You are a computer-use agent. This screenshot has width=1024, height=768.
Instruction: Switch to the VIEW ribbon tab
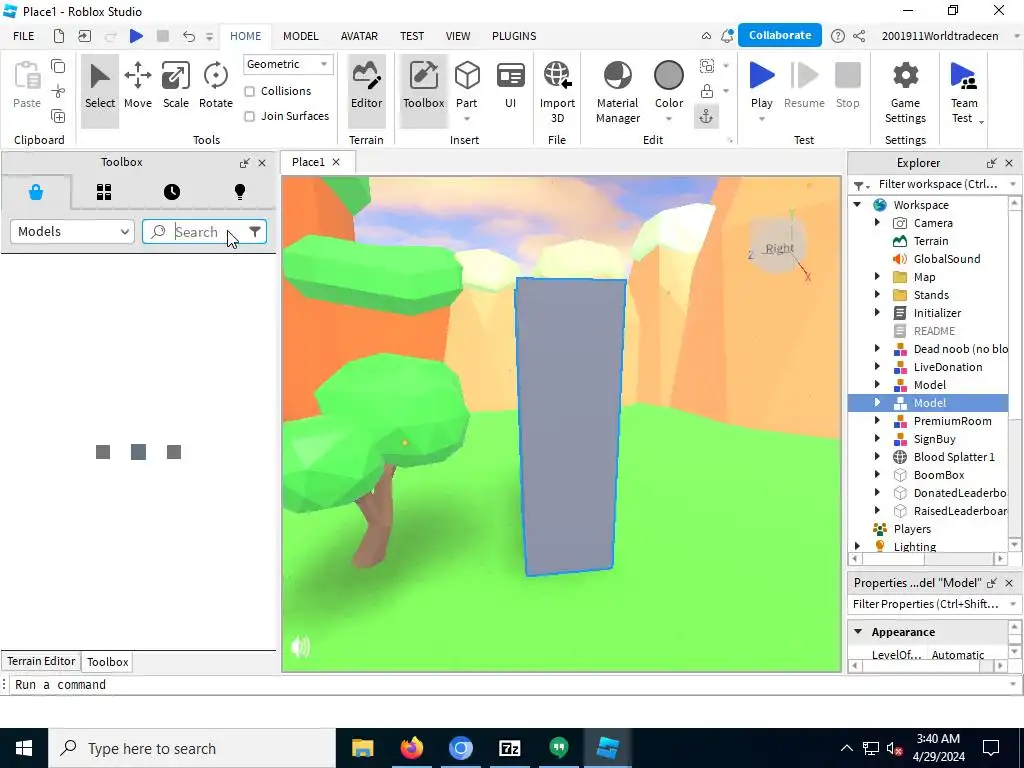[x=458, y=36]
